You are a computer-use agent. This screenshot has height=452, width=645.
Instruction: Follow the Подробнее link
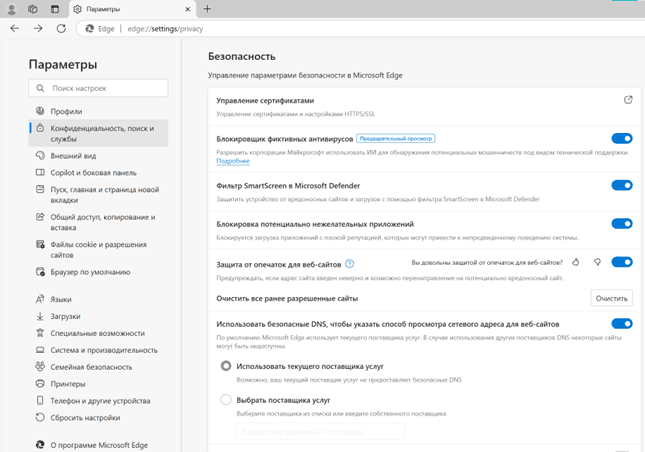[x=233, y=161]
